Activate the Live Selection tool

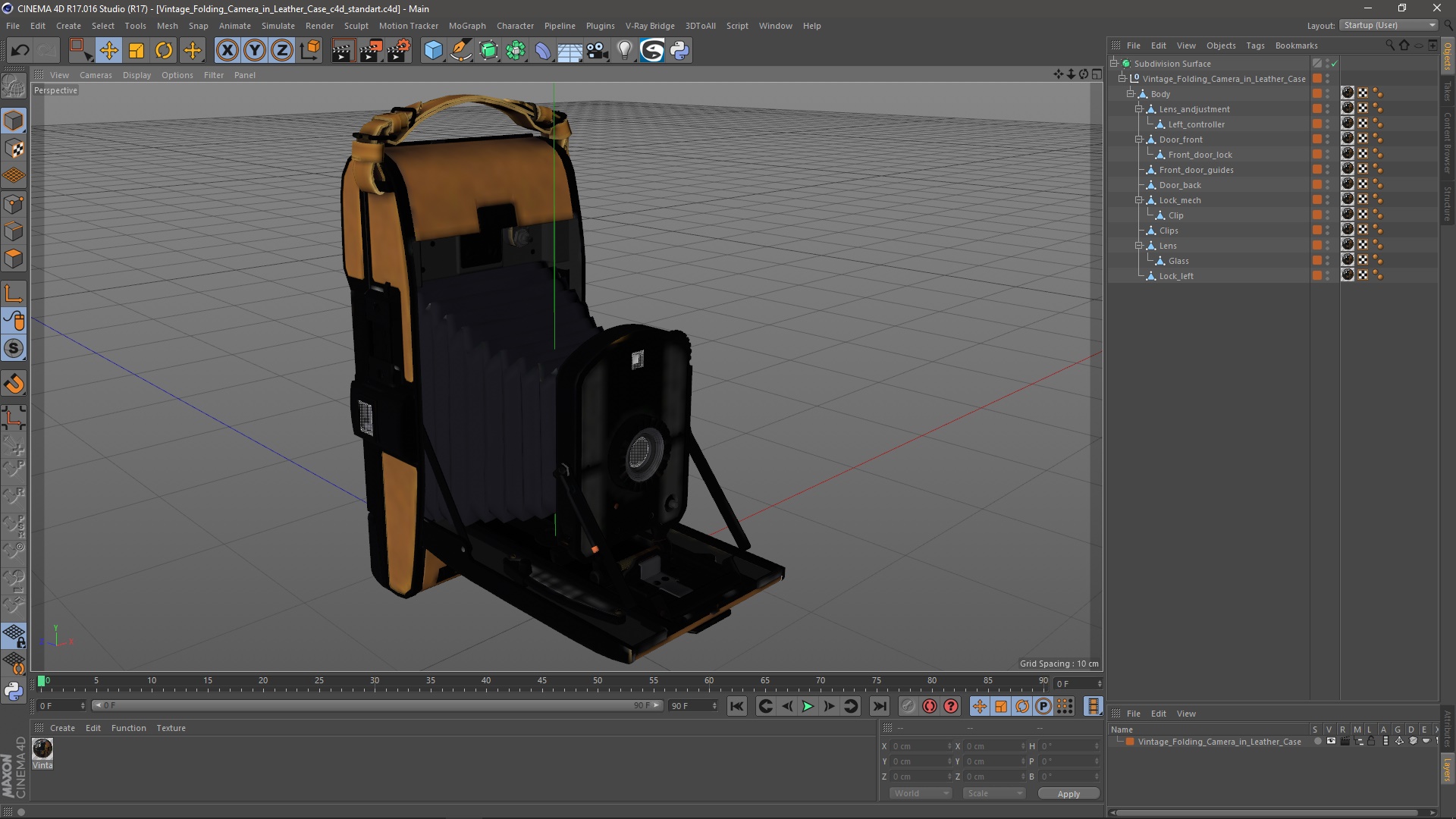[x=80, y=51]
